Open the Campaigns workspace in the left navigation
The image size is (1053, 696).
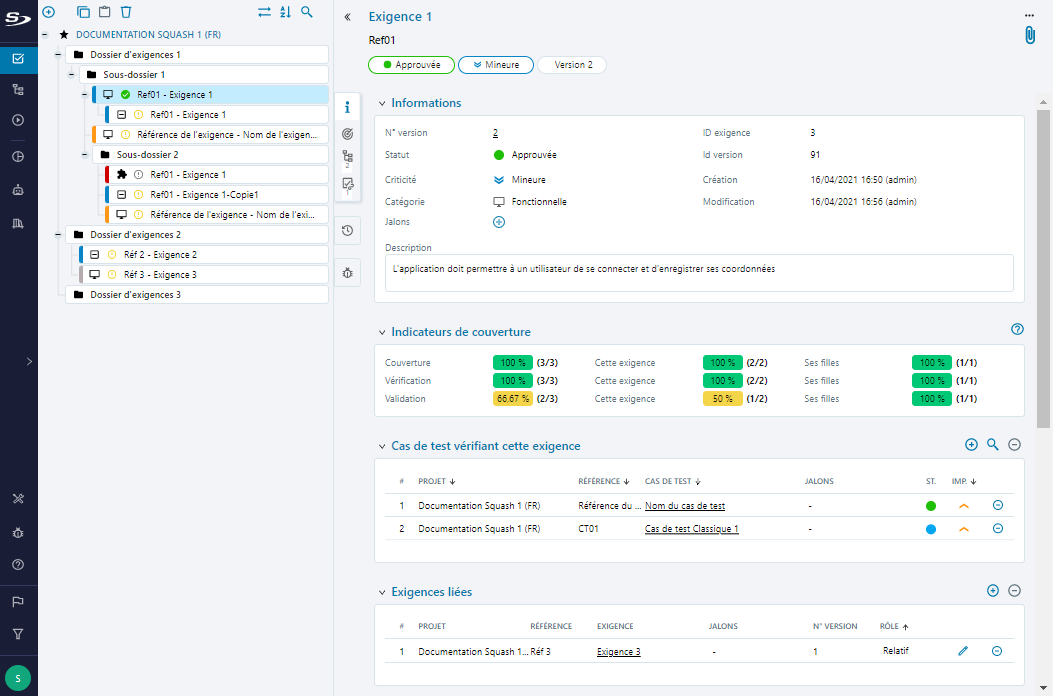[x=18, y=121]
